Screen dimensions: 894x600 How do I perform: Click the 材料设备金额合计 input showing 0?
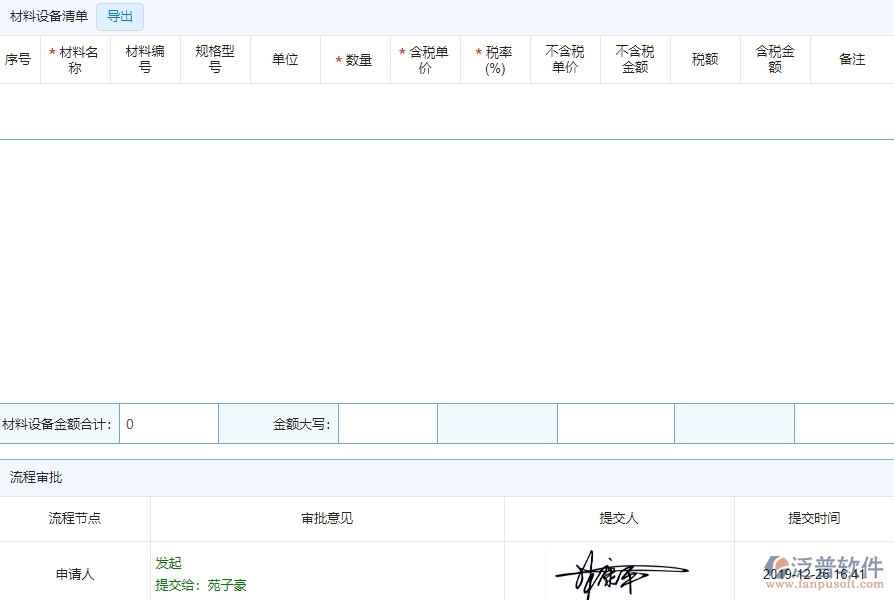pos(168,423)
